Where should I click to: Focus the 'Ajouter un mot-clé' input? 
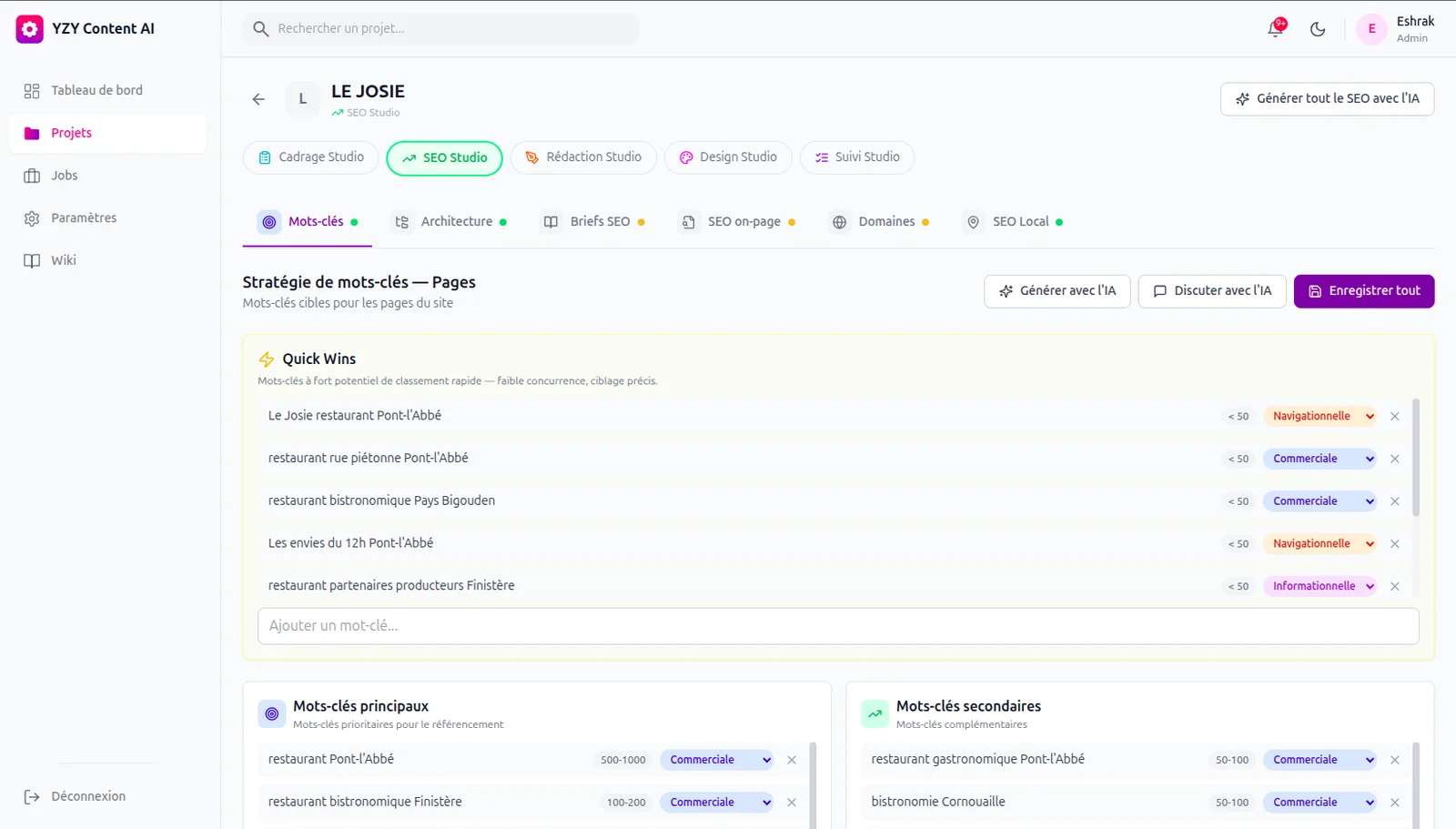click(838, 626)
